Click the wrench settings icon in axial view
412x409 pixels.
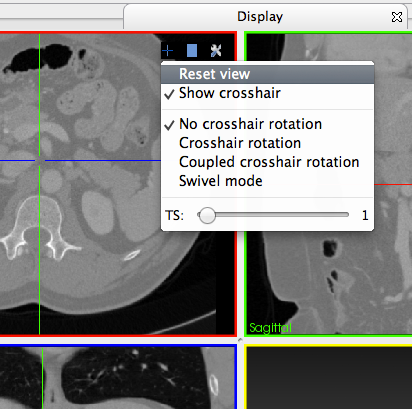216,51
